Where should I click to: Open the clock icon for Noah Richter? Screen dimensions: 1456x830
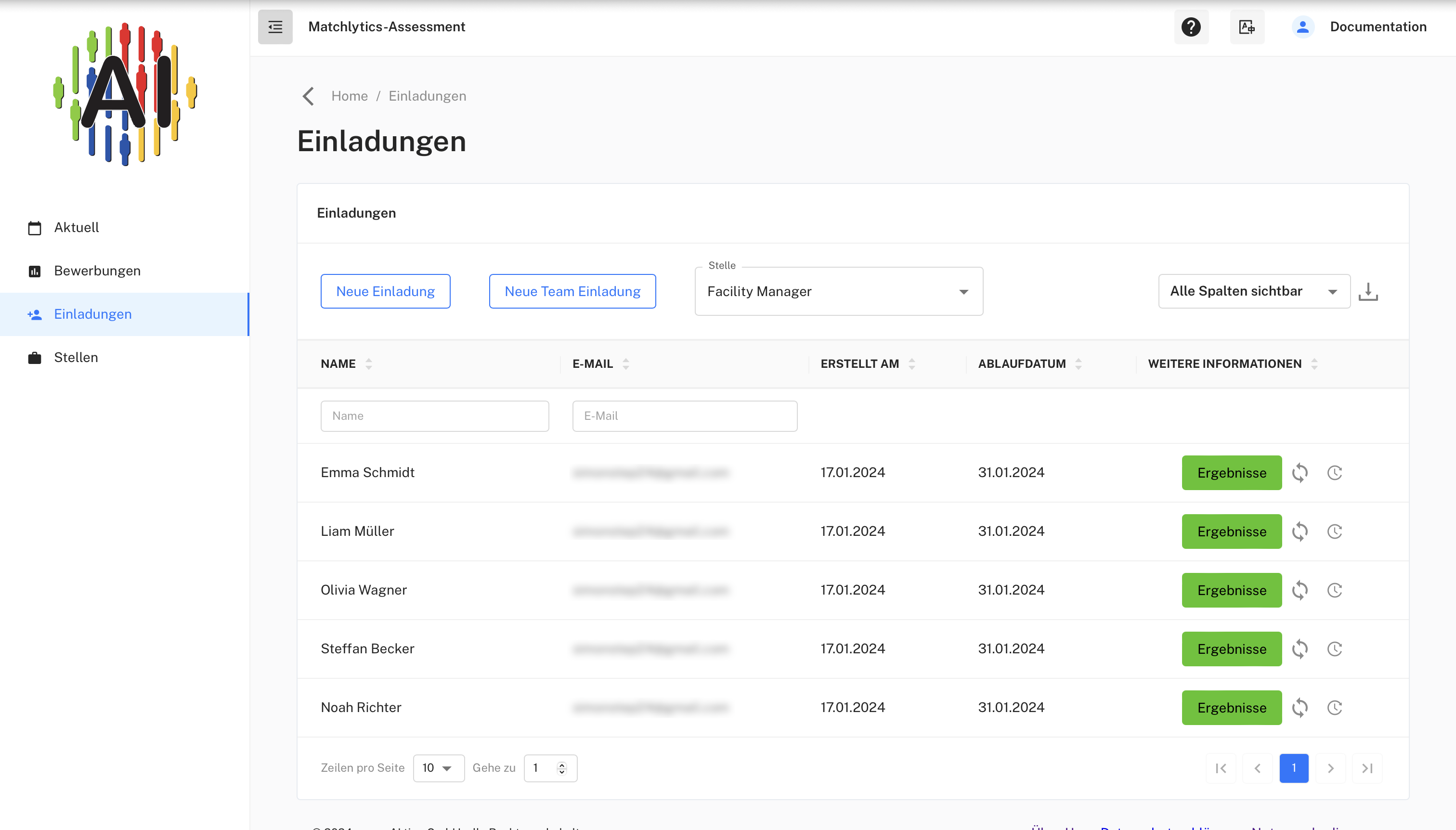tap(1335, 707)
